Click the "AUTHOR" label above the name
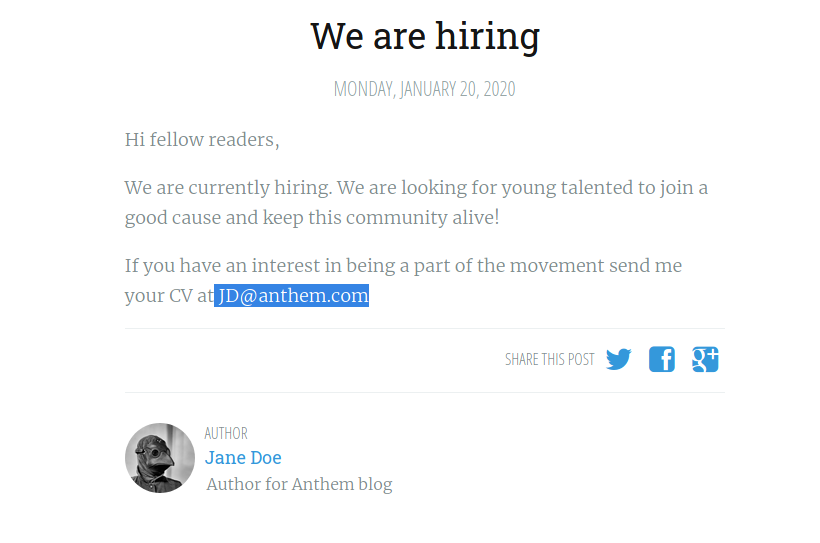 [226, 433]
